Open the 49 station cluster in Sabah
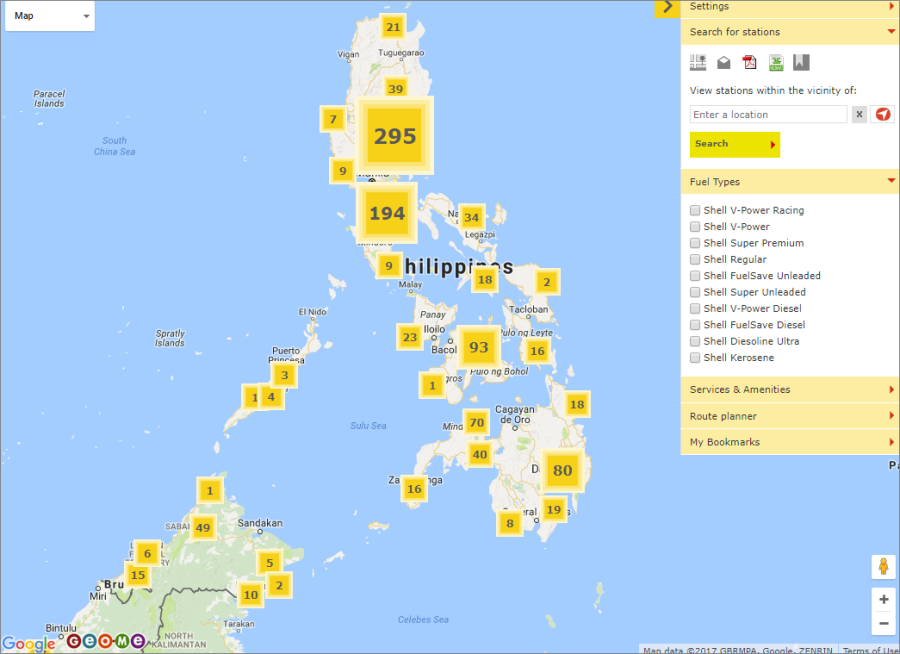Viewport: 900px width, 654px height. [x=203, y=528]
